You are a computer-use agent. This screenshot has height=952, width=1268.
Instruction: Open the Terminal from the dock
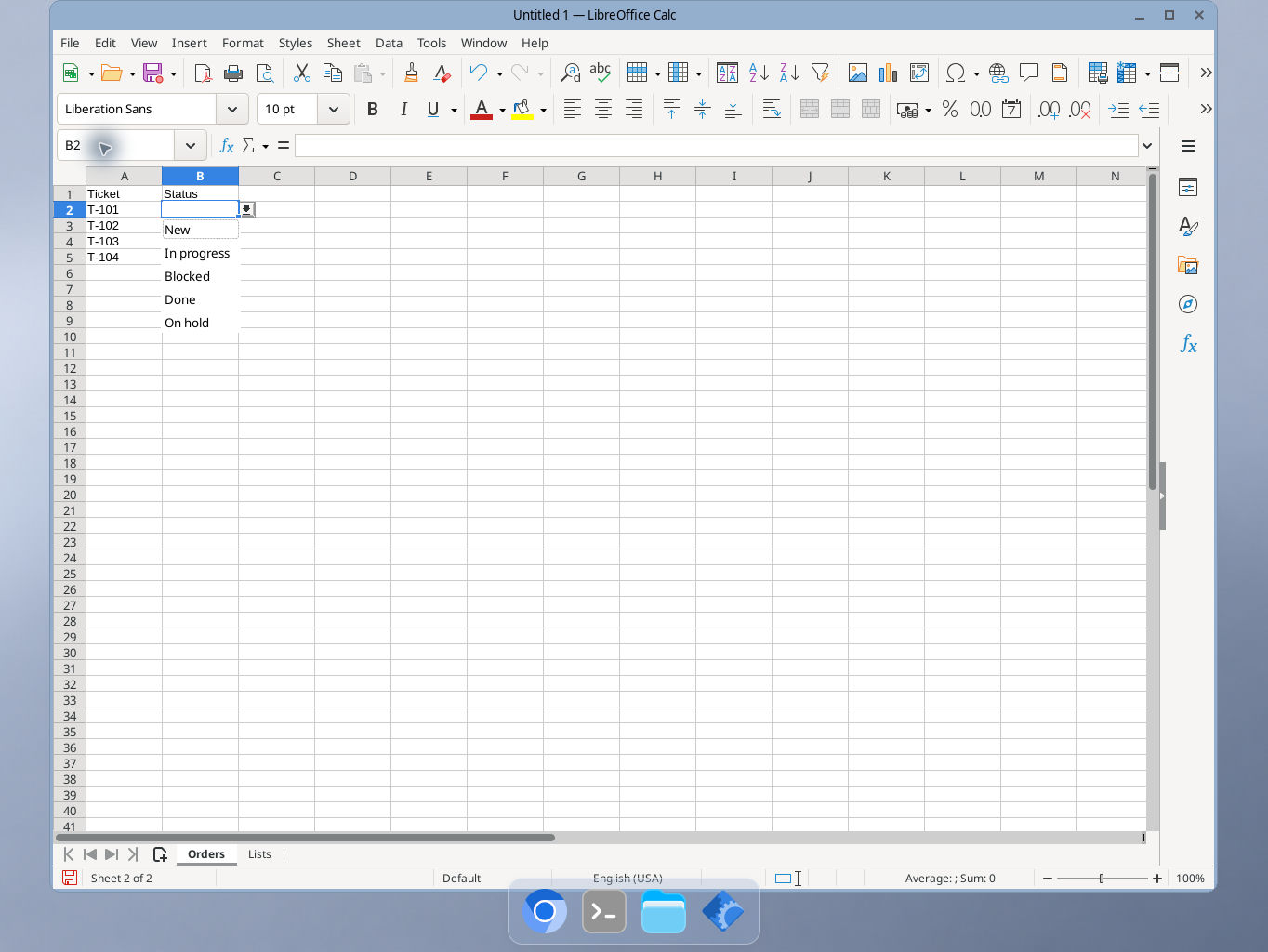point(604,912)
